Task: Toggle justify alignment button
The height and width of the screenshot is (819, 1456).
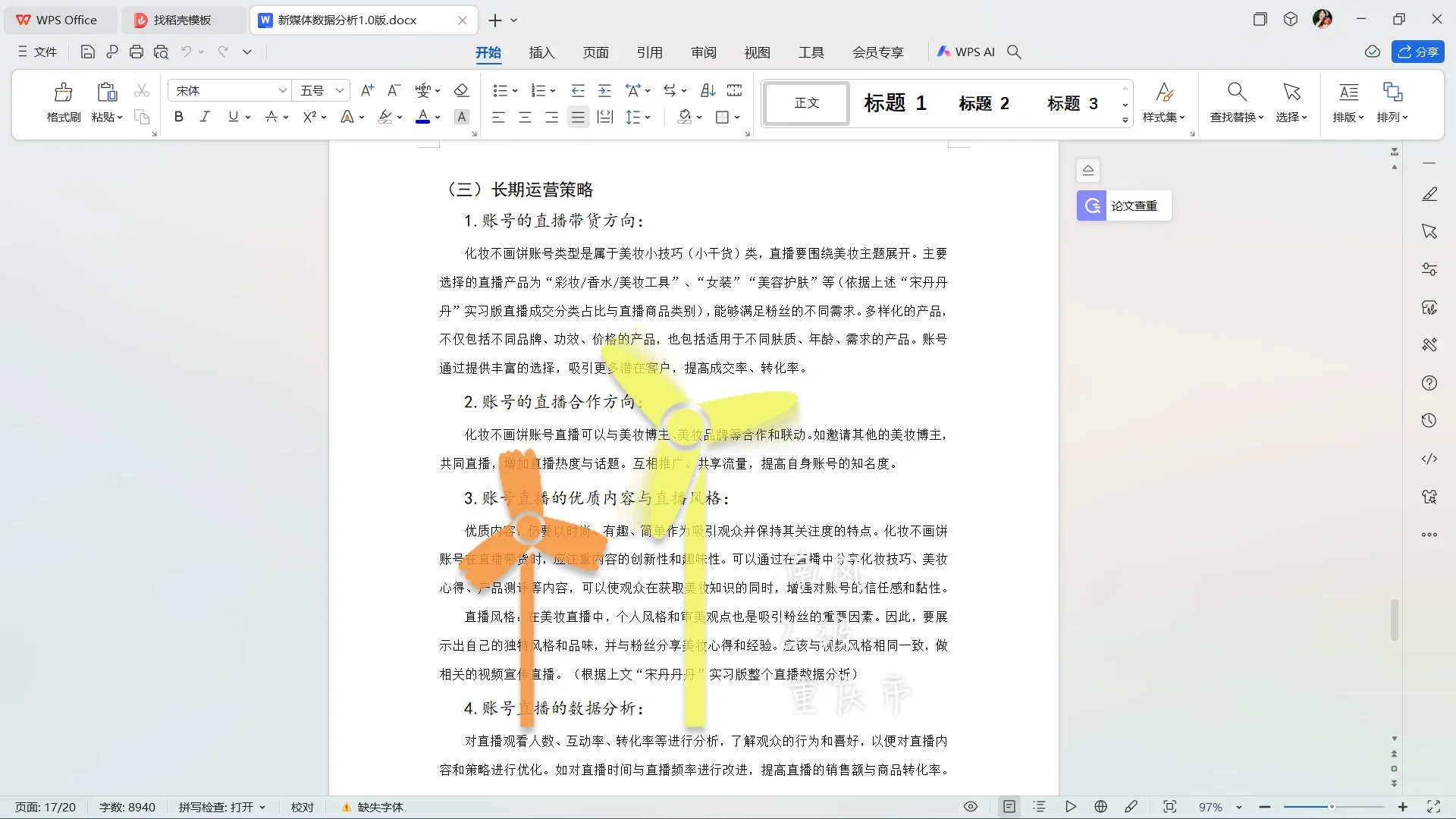Action: point(578,117)
